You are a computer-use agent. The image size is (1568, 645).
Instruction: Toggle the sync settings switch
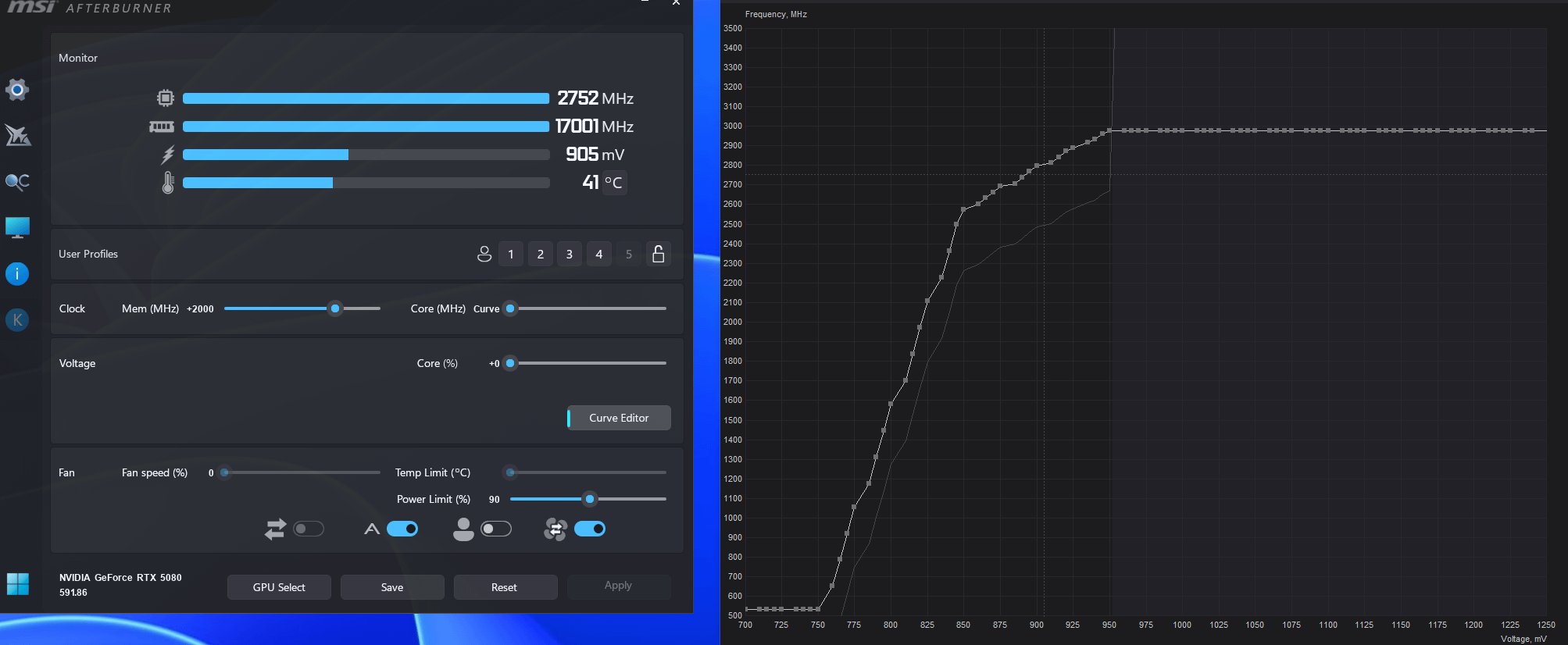click(309, 529)
